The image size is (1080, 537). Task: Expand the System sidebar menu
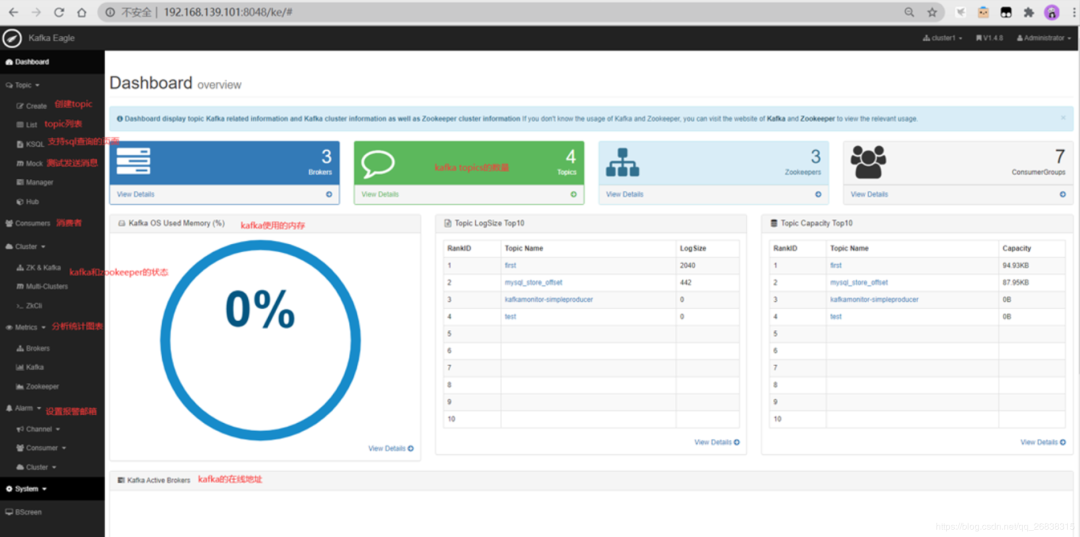25,489
